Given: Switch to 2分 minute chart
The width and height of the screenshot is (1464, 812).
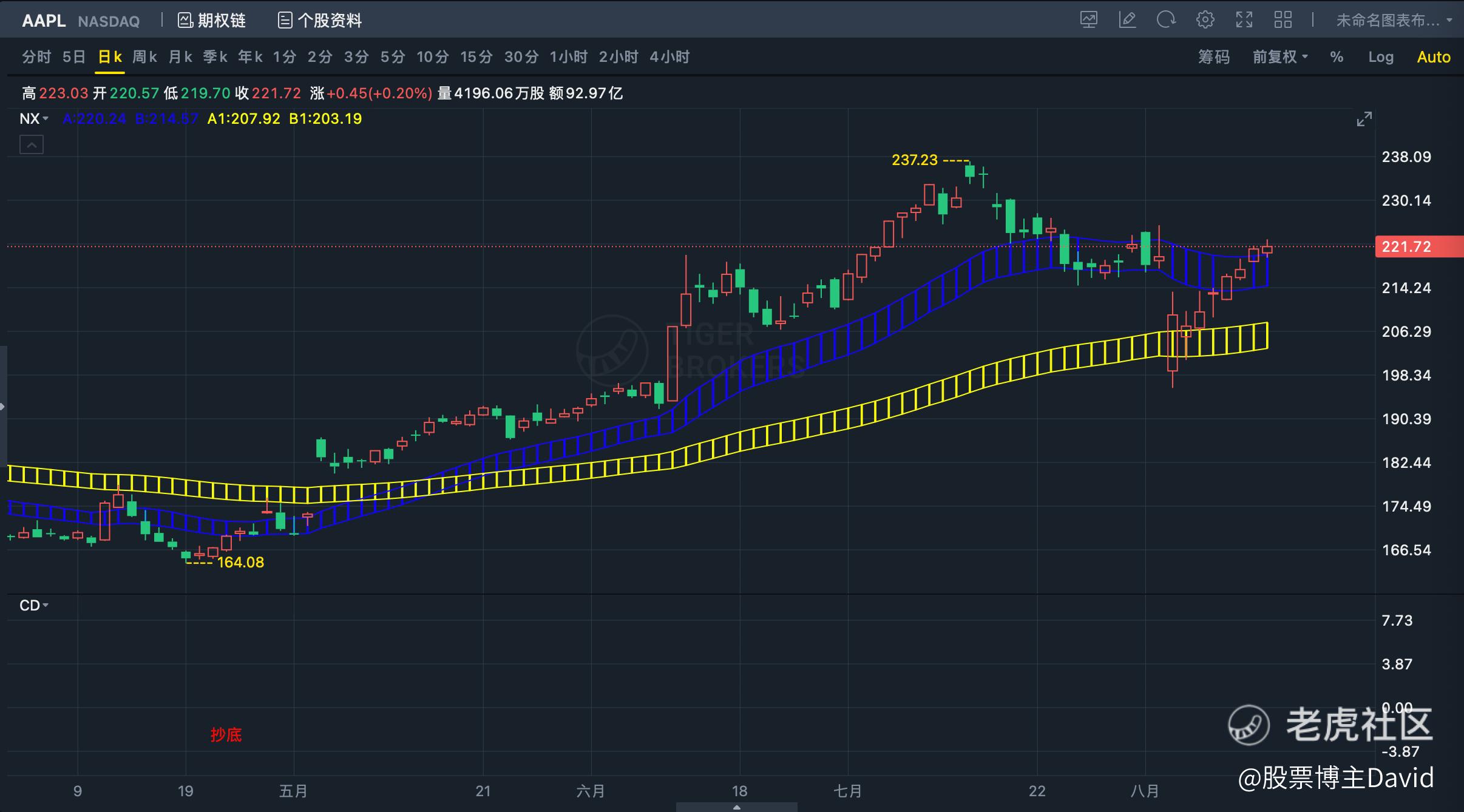Looking at the screenshot, I should pyautogui.click(x=320, y=57).
